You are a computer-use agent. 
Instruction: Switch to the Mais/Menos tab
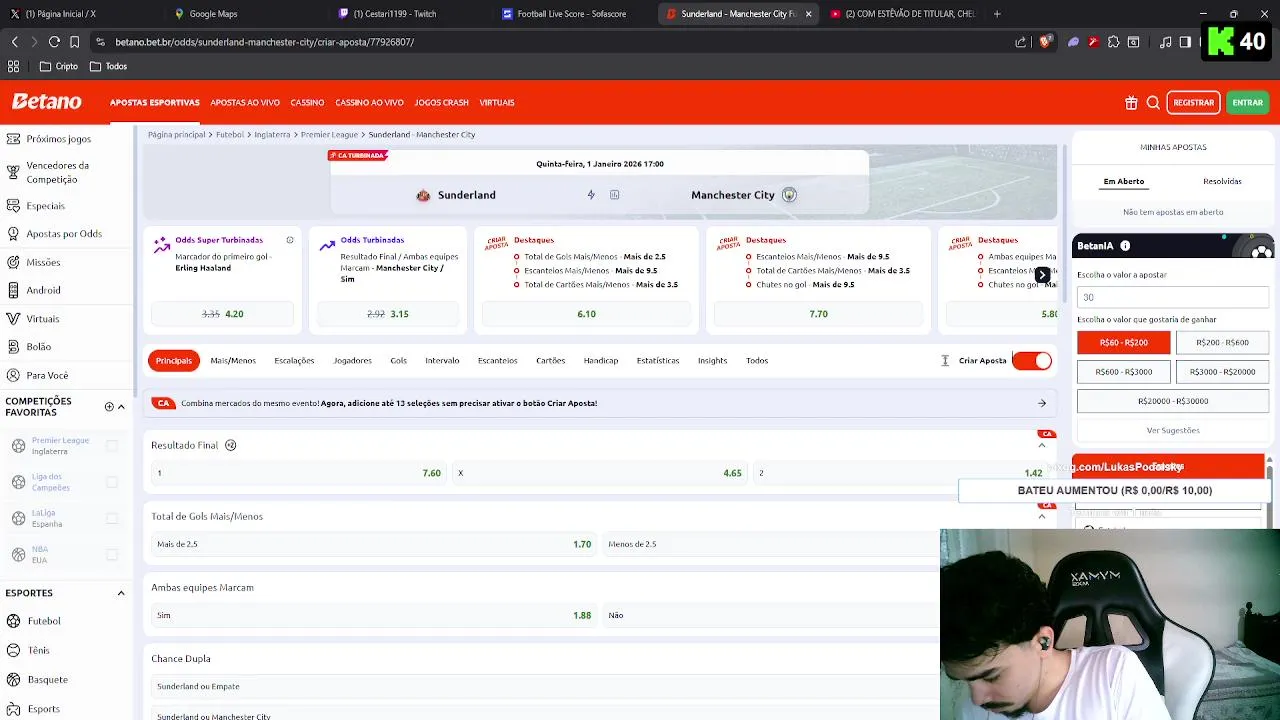tap(233, 361)
